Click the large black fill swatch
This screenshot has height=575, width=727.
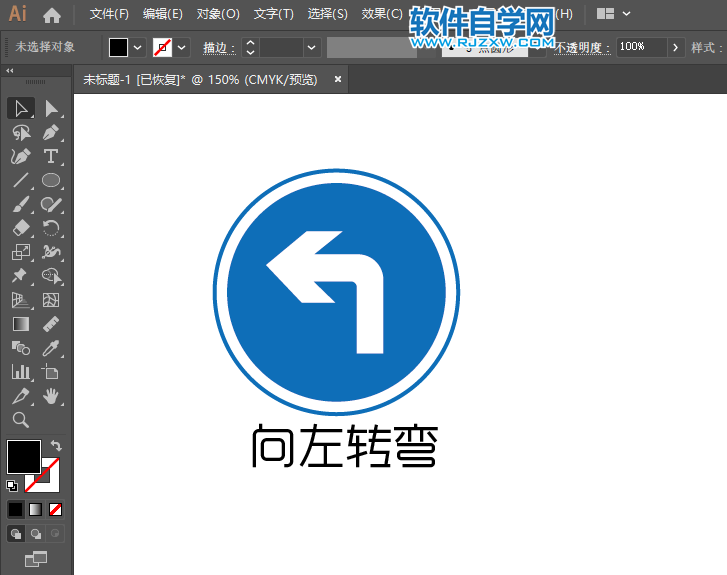(x=24, y=457)
